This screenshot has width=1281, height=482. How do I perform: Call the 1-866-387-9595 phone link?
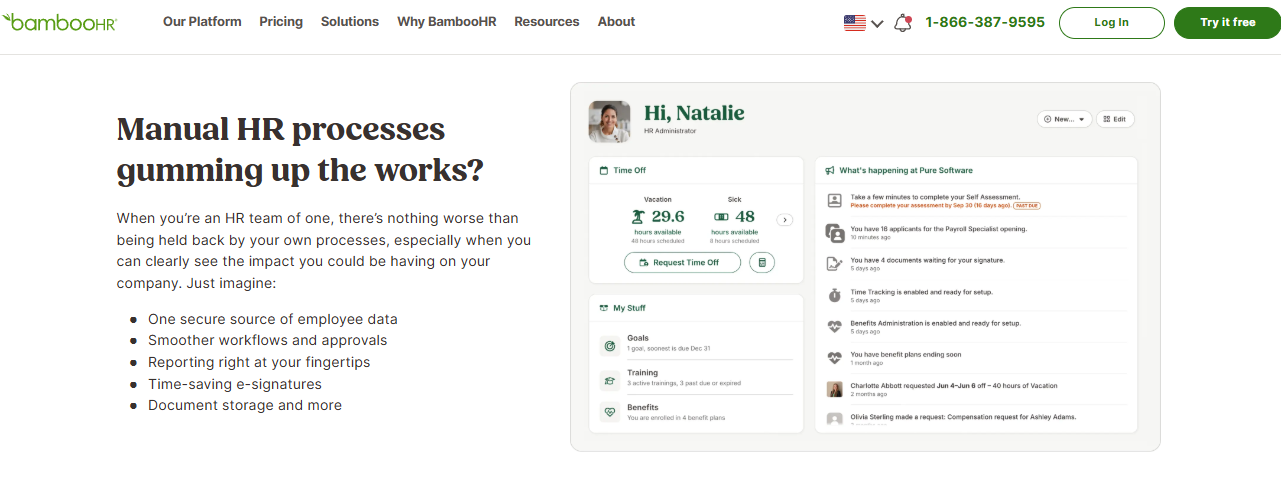click(x=985, y=22)
